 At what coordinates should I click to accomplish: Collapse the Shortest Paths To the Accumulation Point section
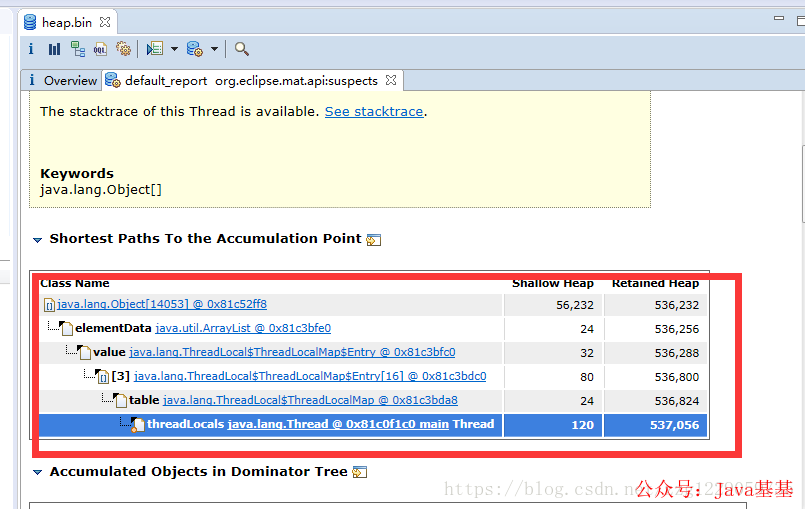(37, 240)
